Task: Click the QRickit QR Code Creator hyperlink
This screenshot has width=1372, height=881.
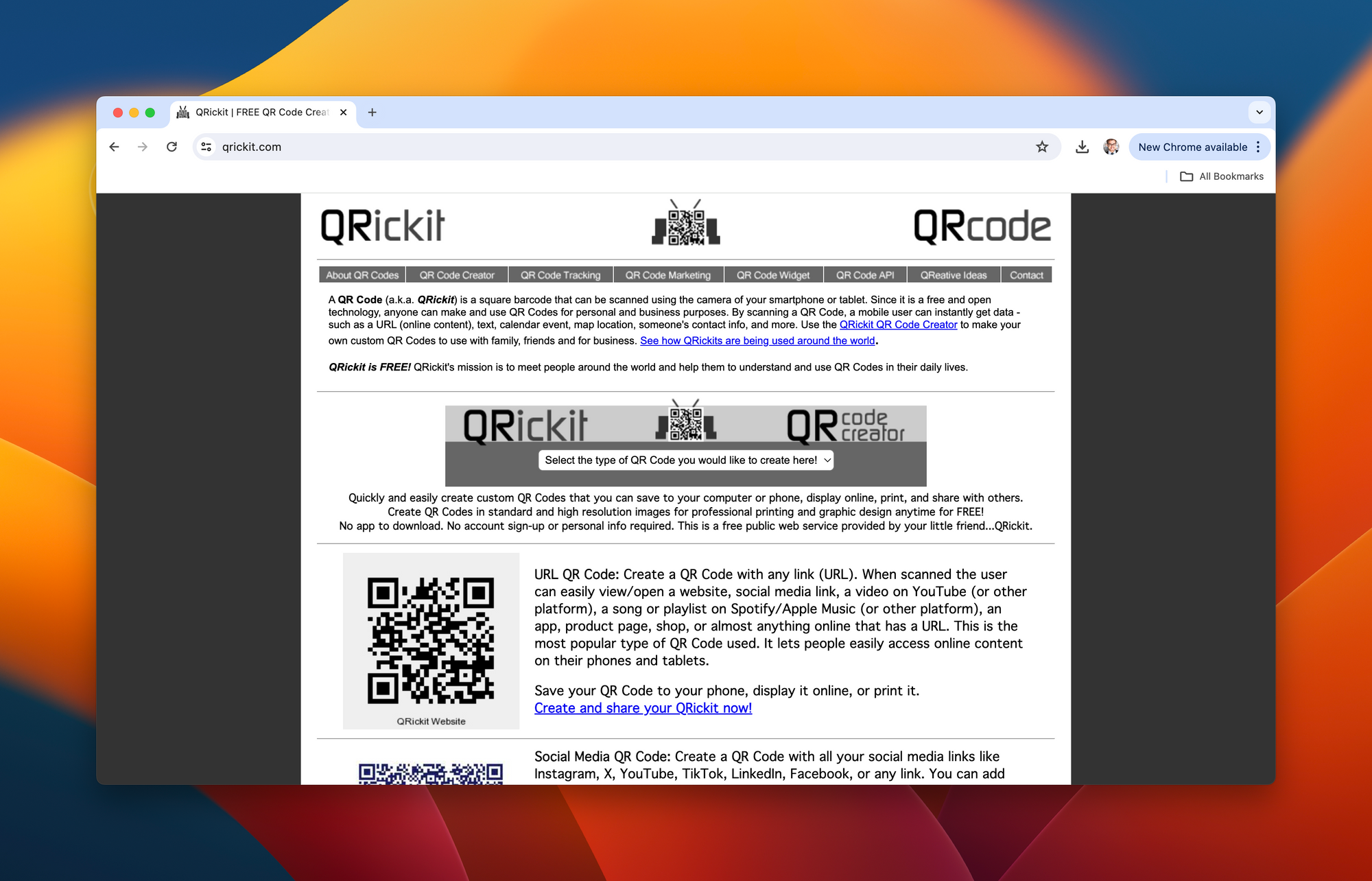Action: pyautogui.click(x=898, y=326)
